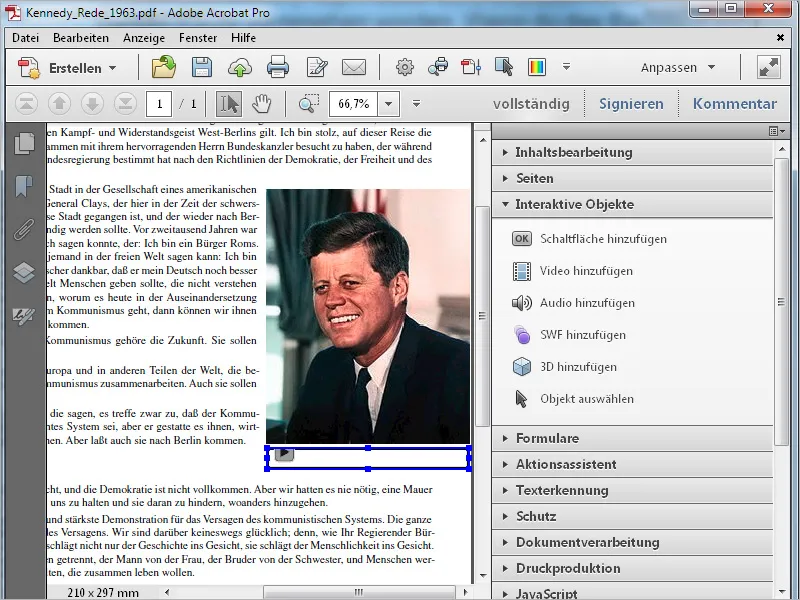Open the tools pane options menu
Image resolution: width=800 pixels, height=600 pixels.
777,132
